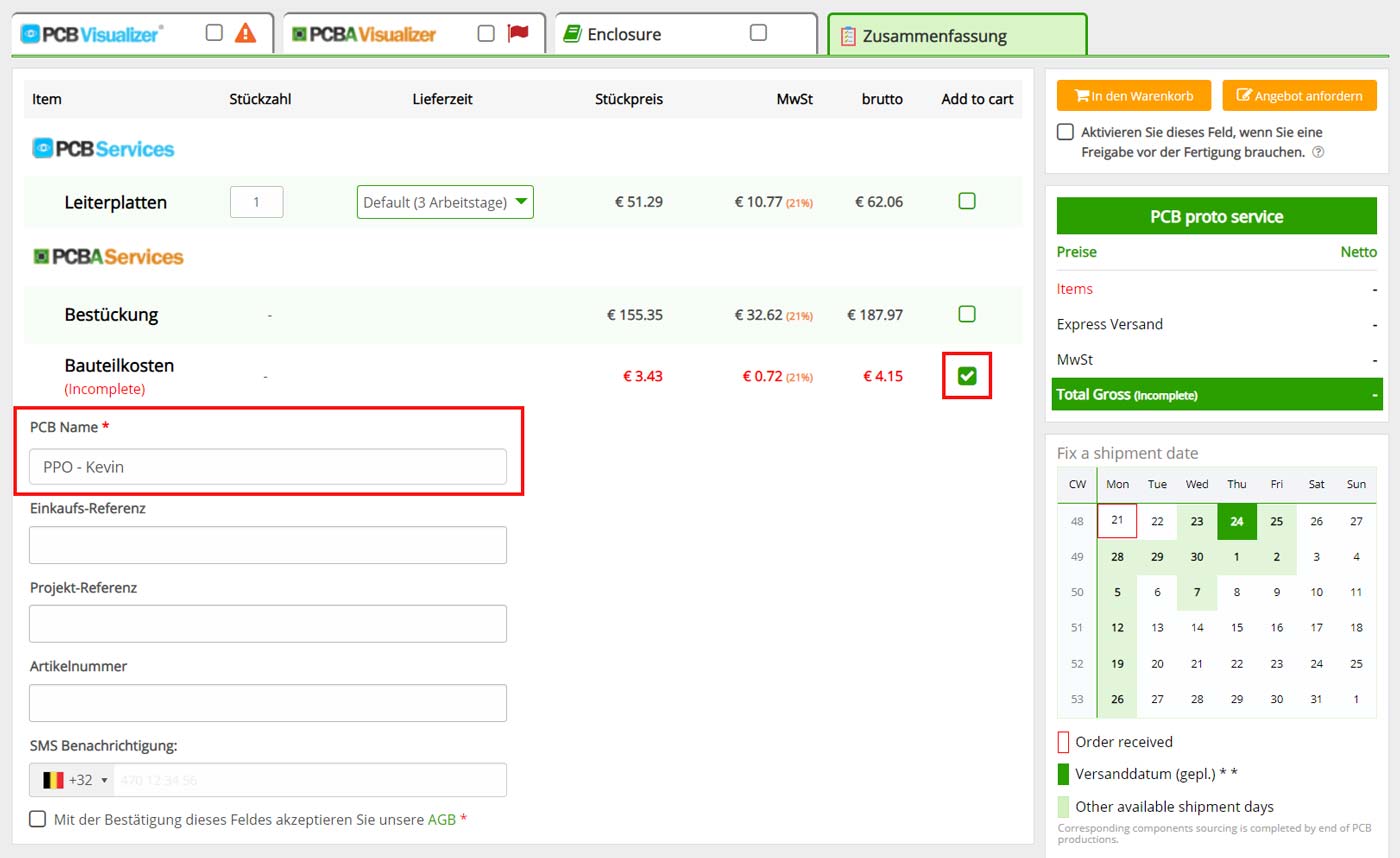Screen dimensions: 1400x858
Task: Click the PCB Services logo
Action: [x=104, y=149]
